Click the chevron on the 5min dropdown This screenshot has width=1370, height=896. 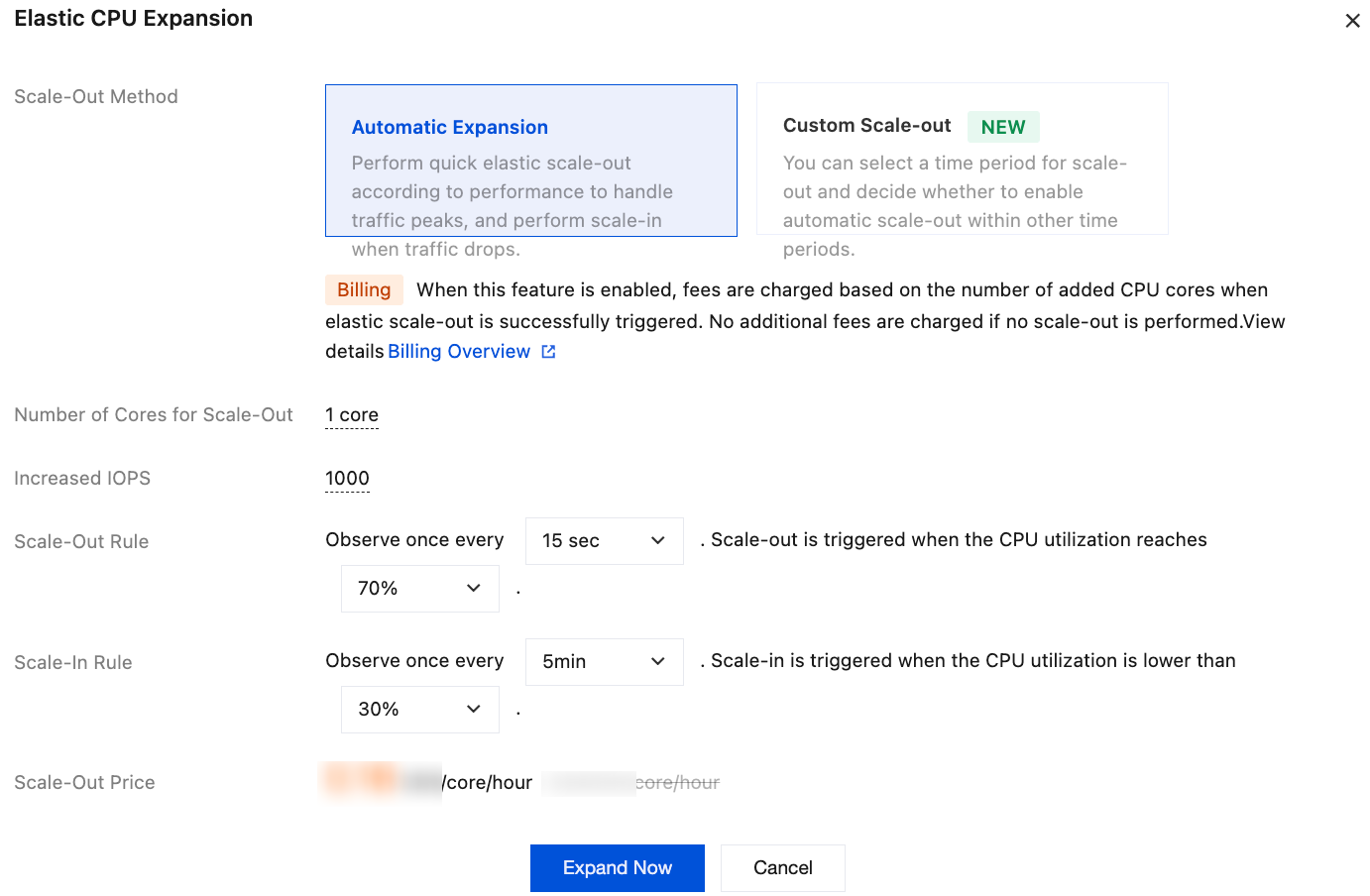[658, 662]
